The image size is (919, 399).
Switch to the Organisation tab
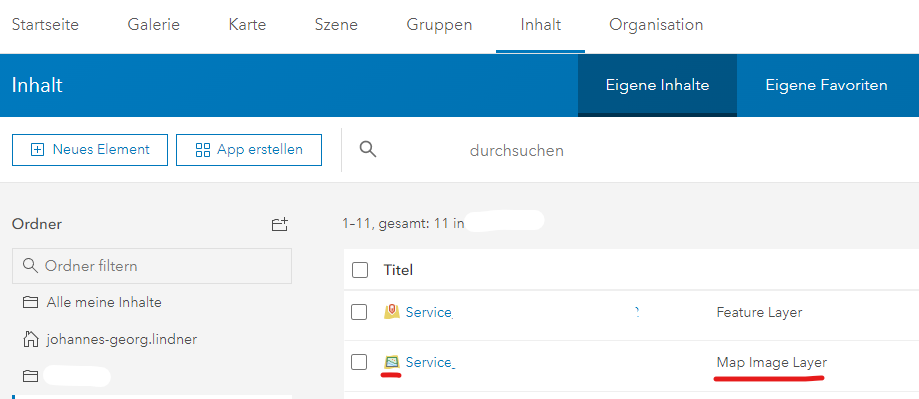[x=656, y=25]
